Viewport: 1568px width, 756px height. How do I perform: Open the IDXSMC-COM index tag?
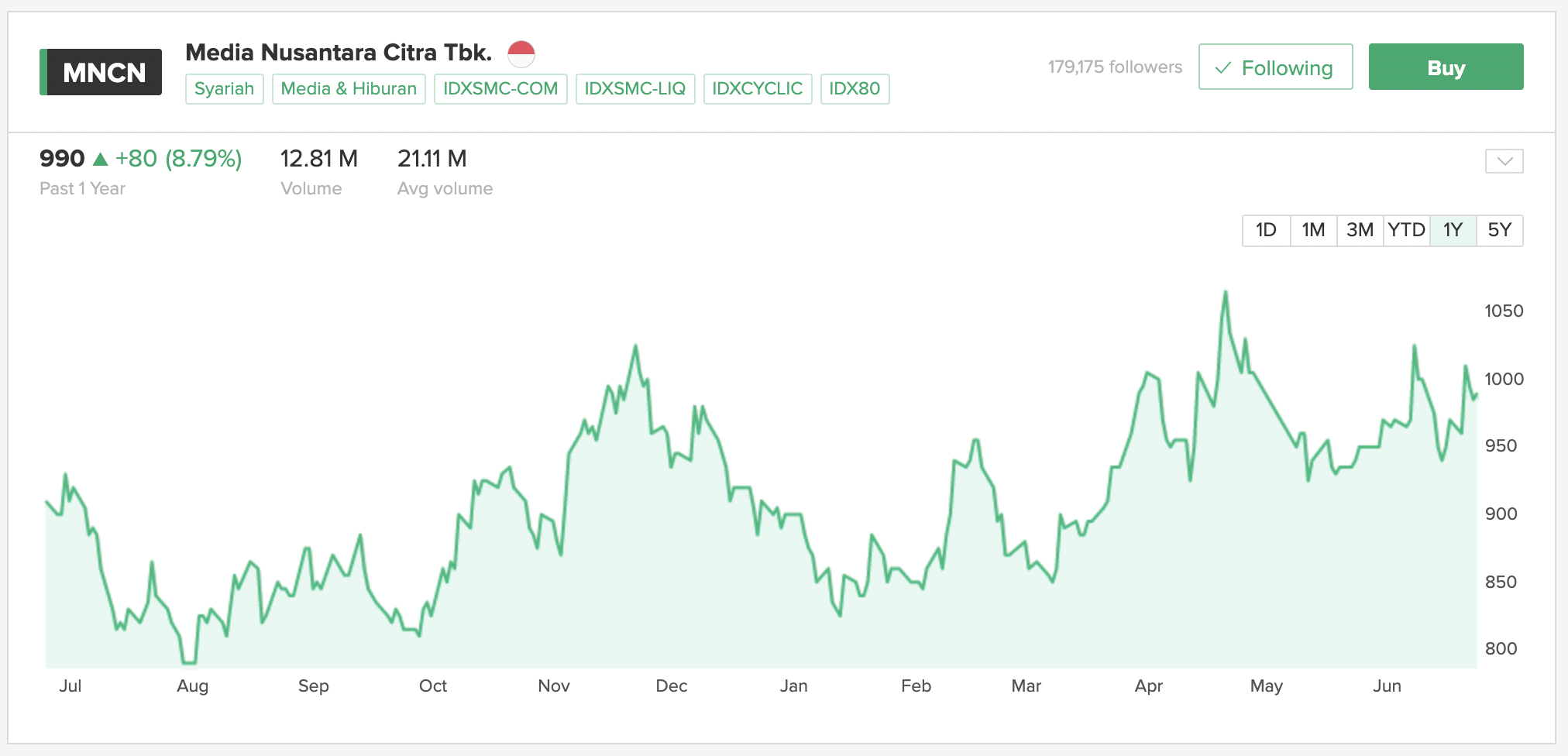pyautogui.click(x=500, y=89)
